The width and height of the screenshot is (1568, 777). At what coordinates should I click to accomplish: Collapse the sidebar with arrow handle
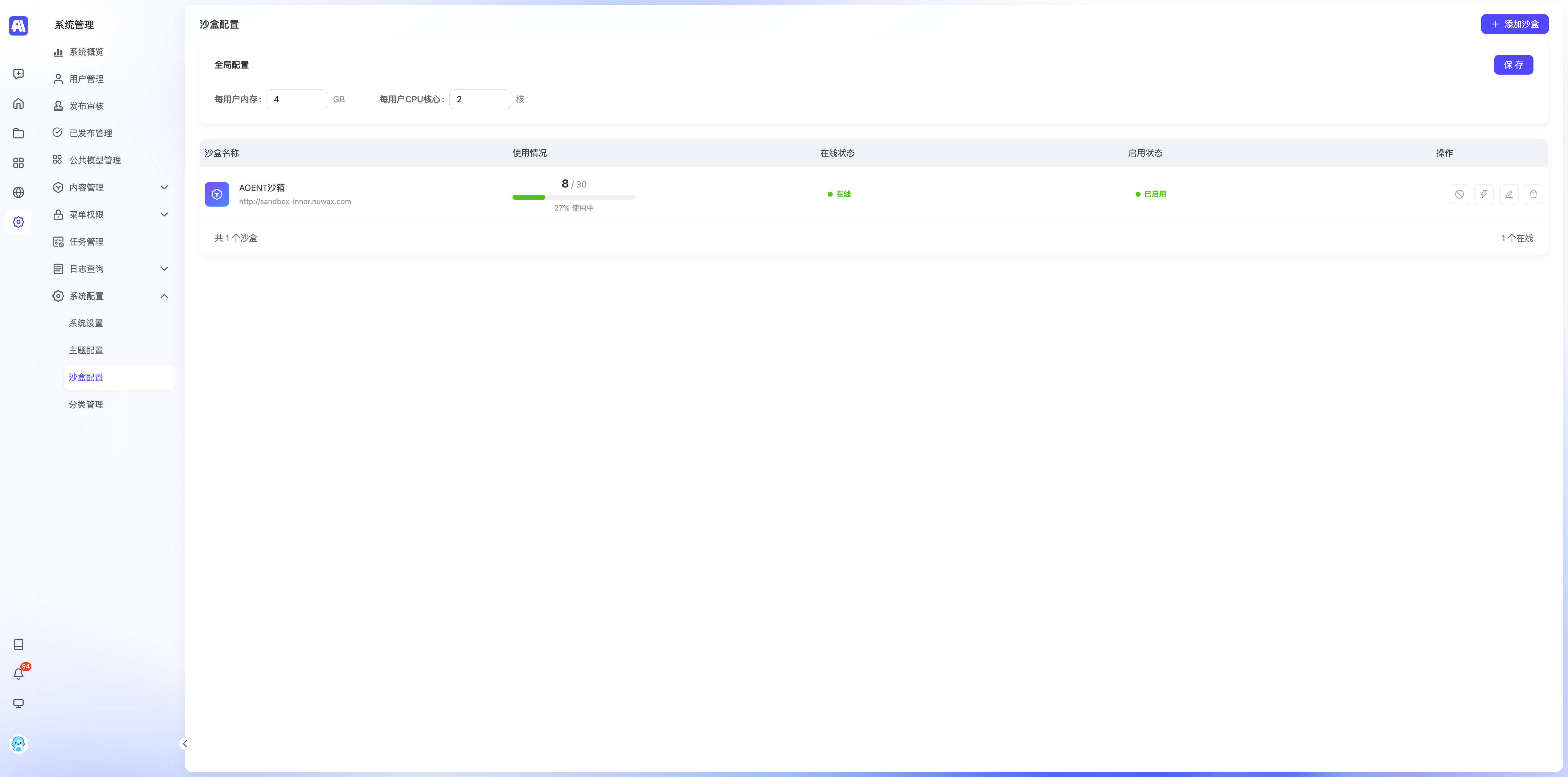click(184, 743)
